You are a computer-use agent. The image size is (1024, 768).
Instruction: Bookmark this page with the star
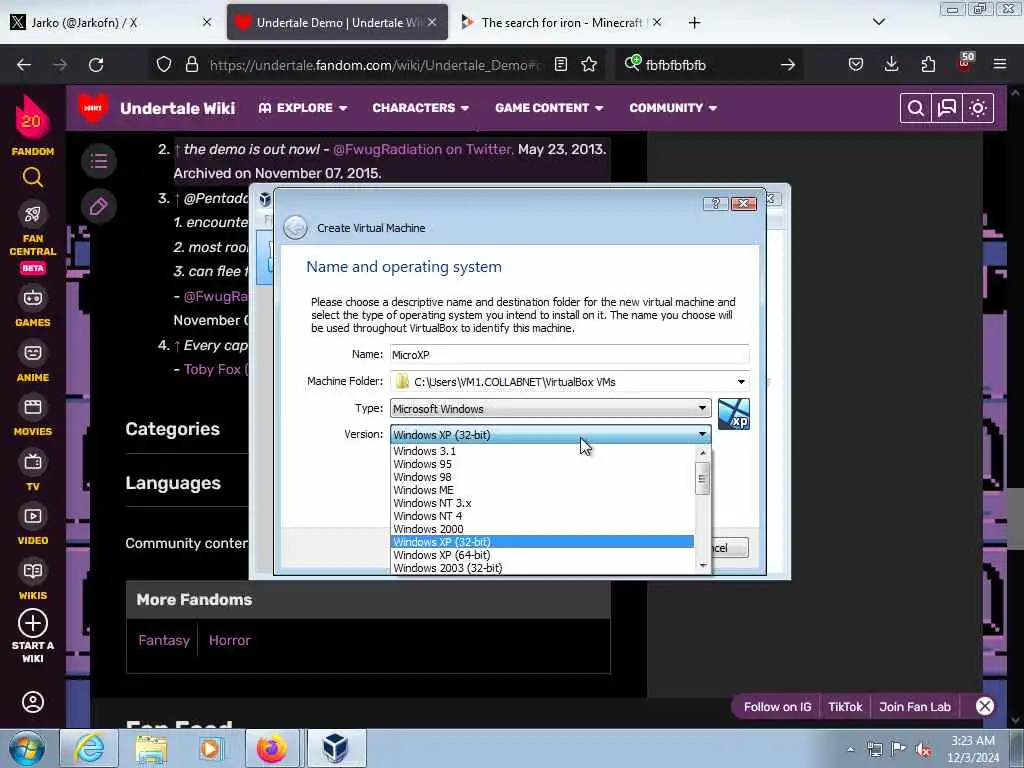(x=589, y=65)
